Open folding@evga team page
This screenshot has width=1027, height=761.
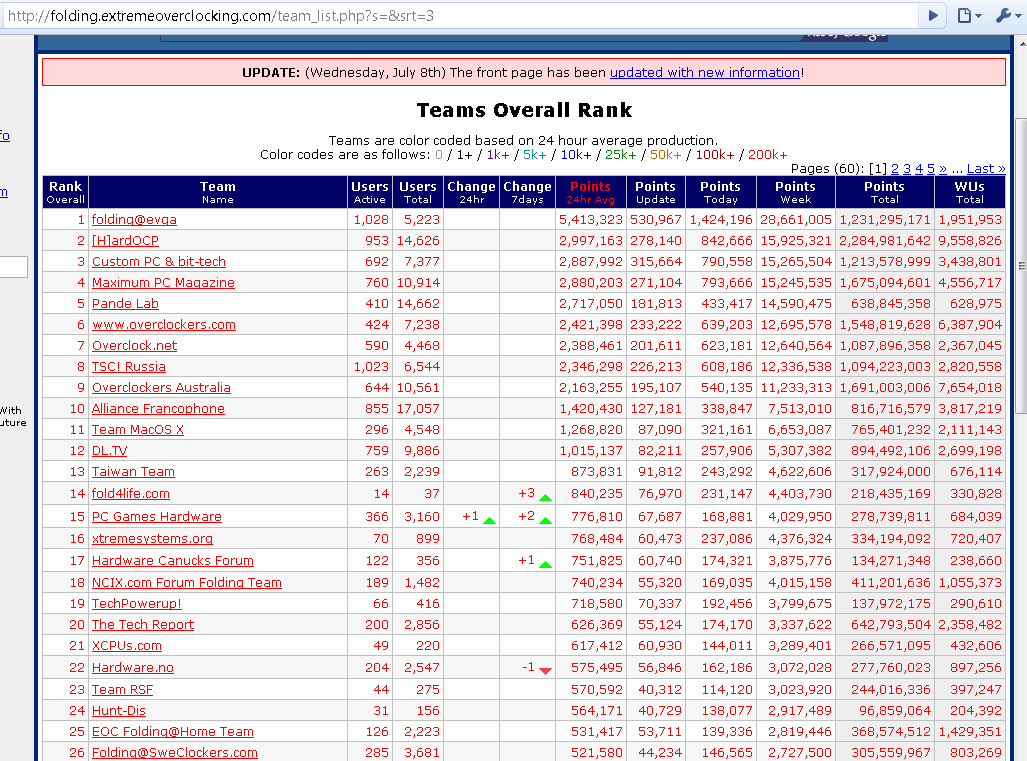click(x=134, y=220)
